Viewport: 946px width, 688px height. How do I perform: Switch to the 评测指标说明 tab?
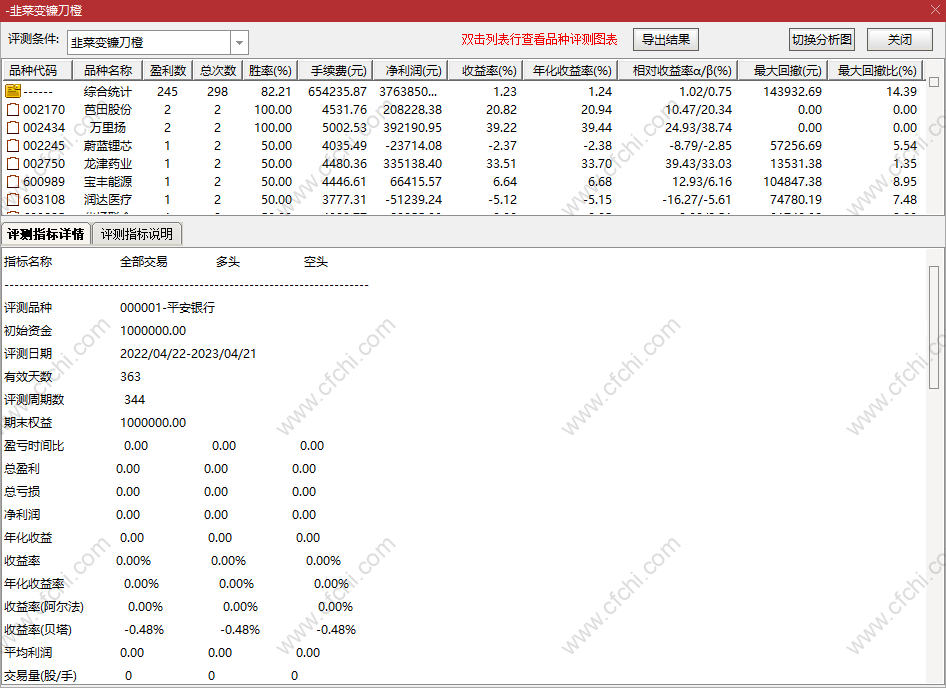pyautogui.click(x=137, y=234)
